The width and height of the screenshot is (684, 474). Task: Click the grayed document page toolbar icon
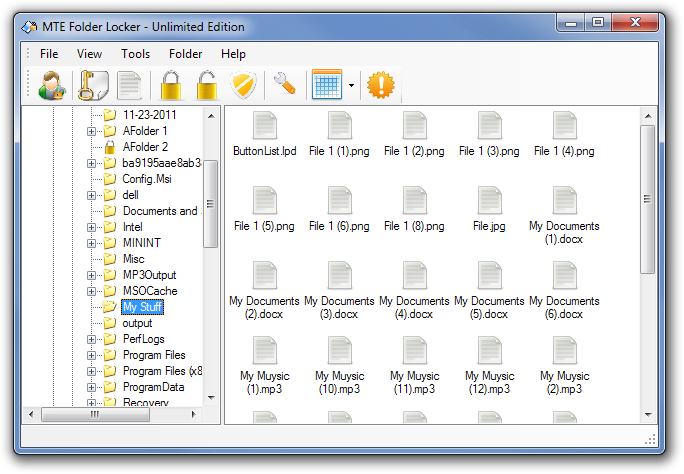click(129, 85)
